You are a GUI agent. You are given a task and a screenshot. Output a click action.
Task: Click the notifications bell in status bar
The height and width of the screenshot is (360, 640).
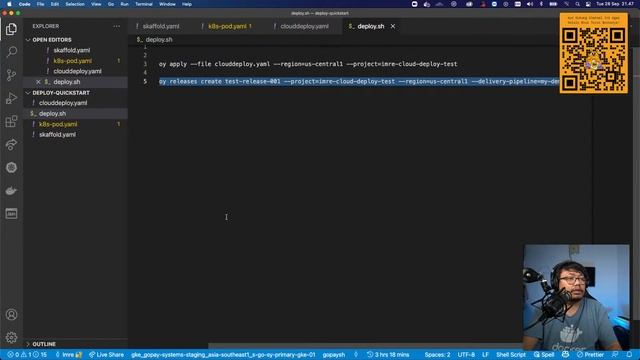[629, 355]
